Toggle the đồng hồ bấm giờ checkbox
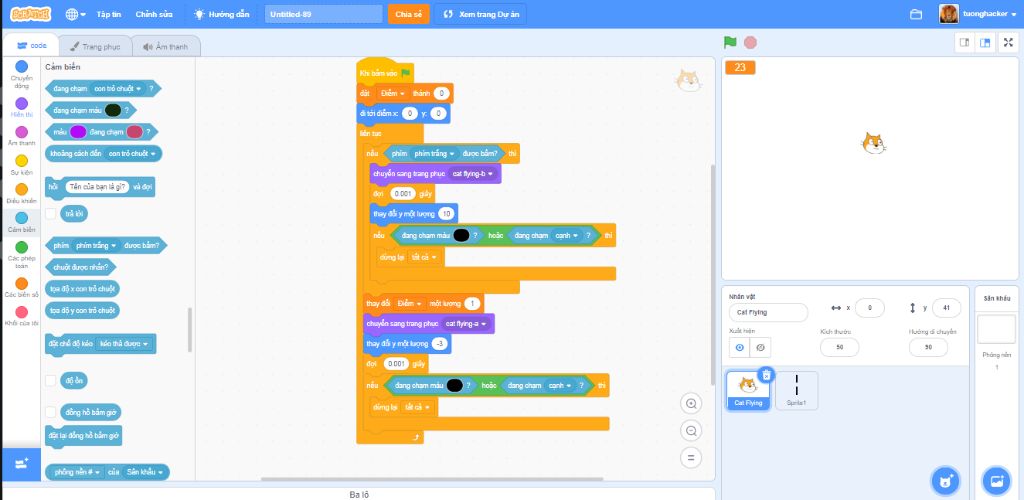 (50, 412)
